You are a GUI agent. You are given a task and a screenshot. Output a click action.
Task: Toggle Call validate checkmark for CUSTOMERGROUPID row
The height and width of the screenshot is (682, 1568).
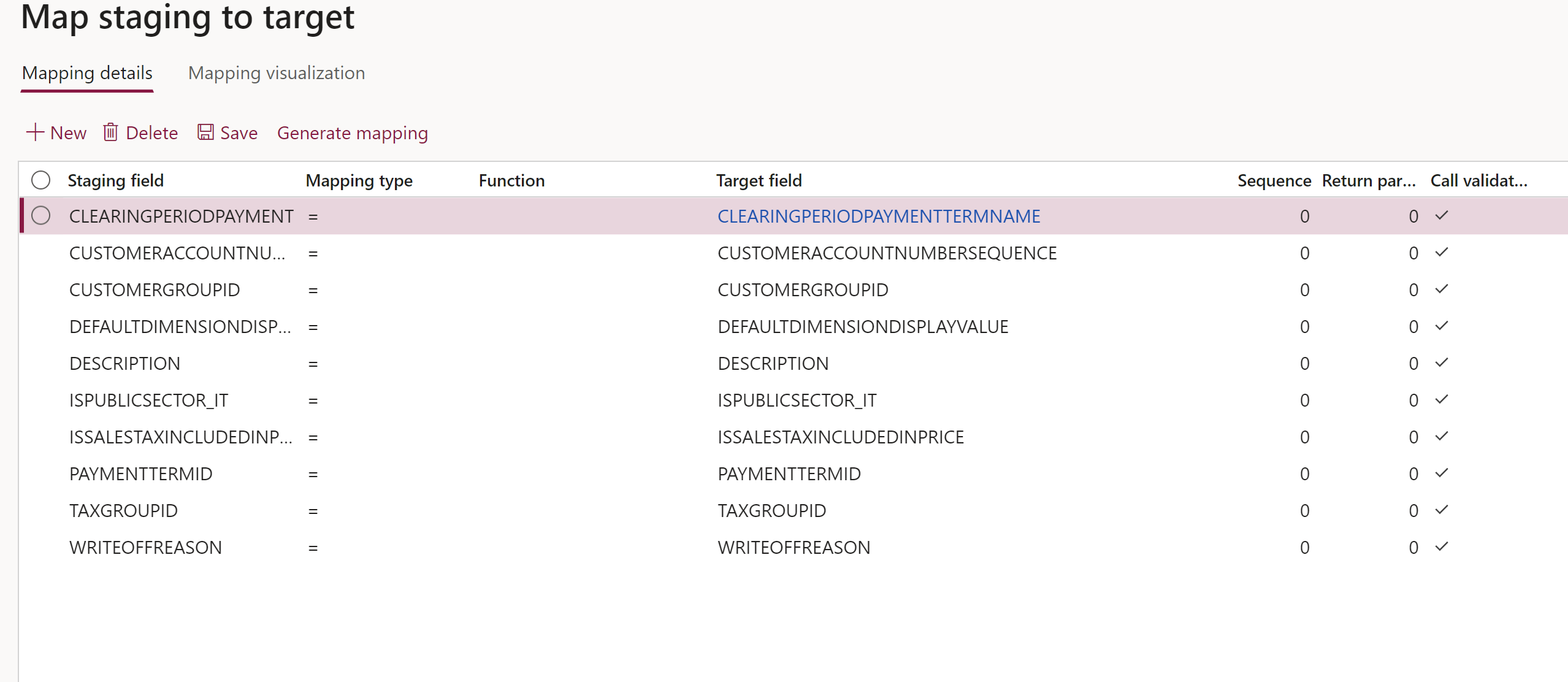(x=1442, y=289)
